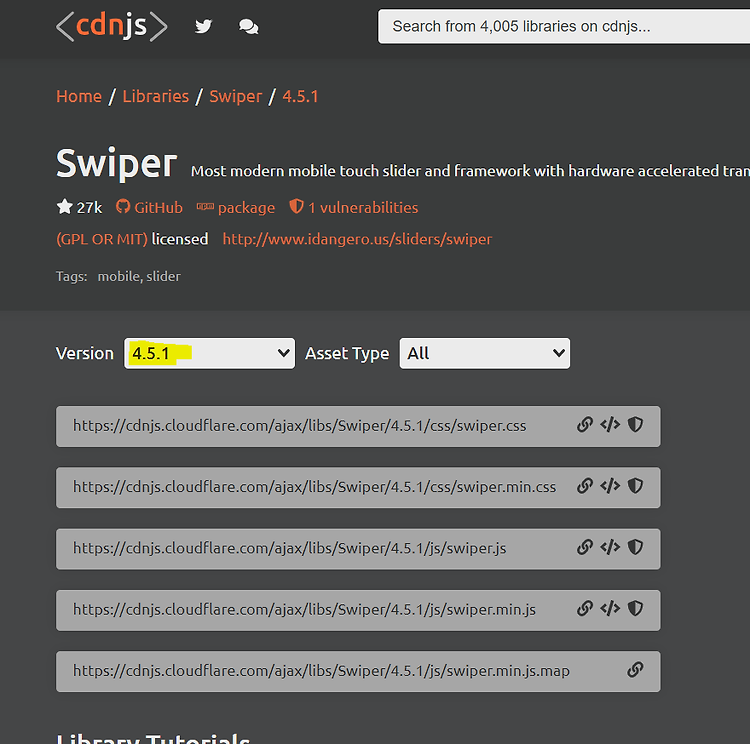Select the swiper.min.js URL text

[x=304, y=609]
